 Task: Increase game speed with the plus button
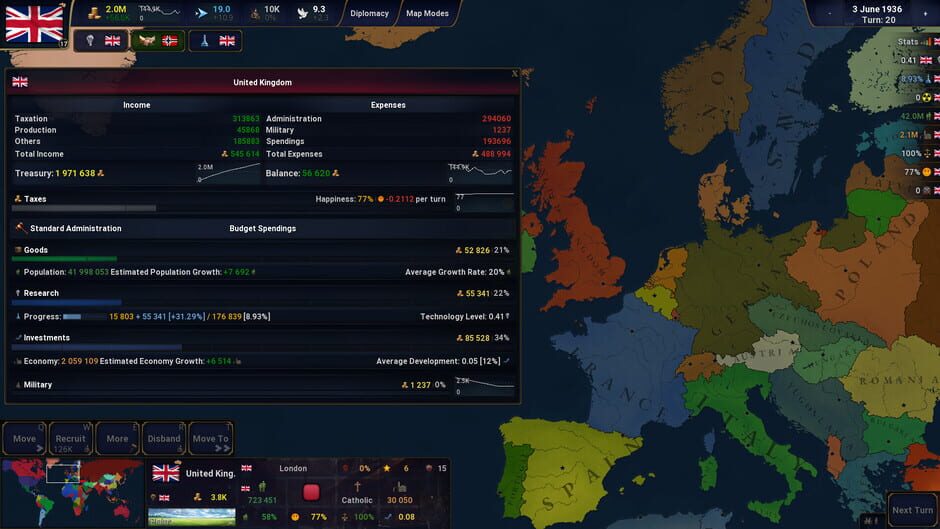pyautogui.click(x=926, y=13)
